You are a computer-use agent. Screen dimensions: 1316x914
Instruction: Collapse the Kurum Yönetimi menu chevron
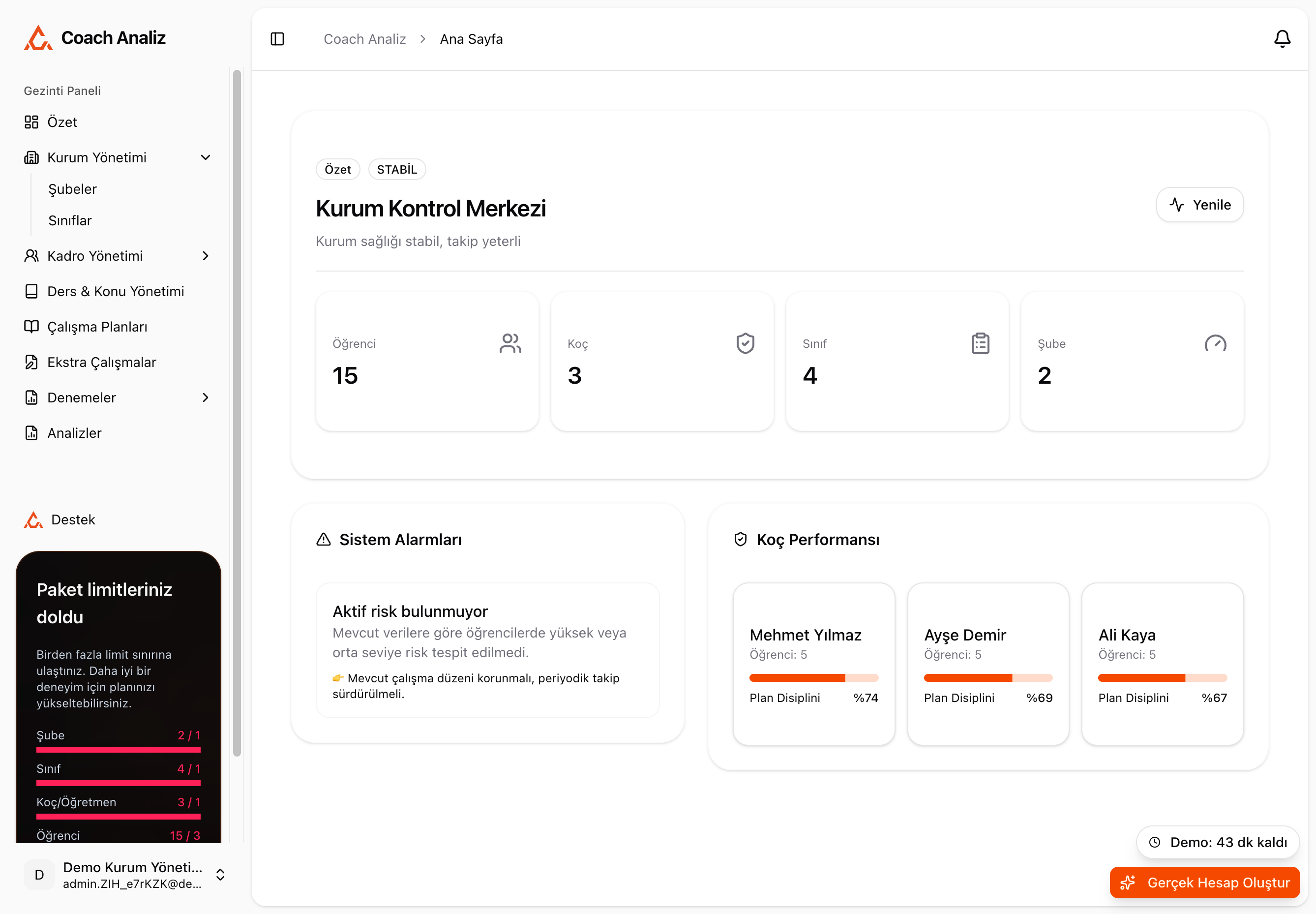pyautogui.click(x=206, y=157)
